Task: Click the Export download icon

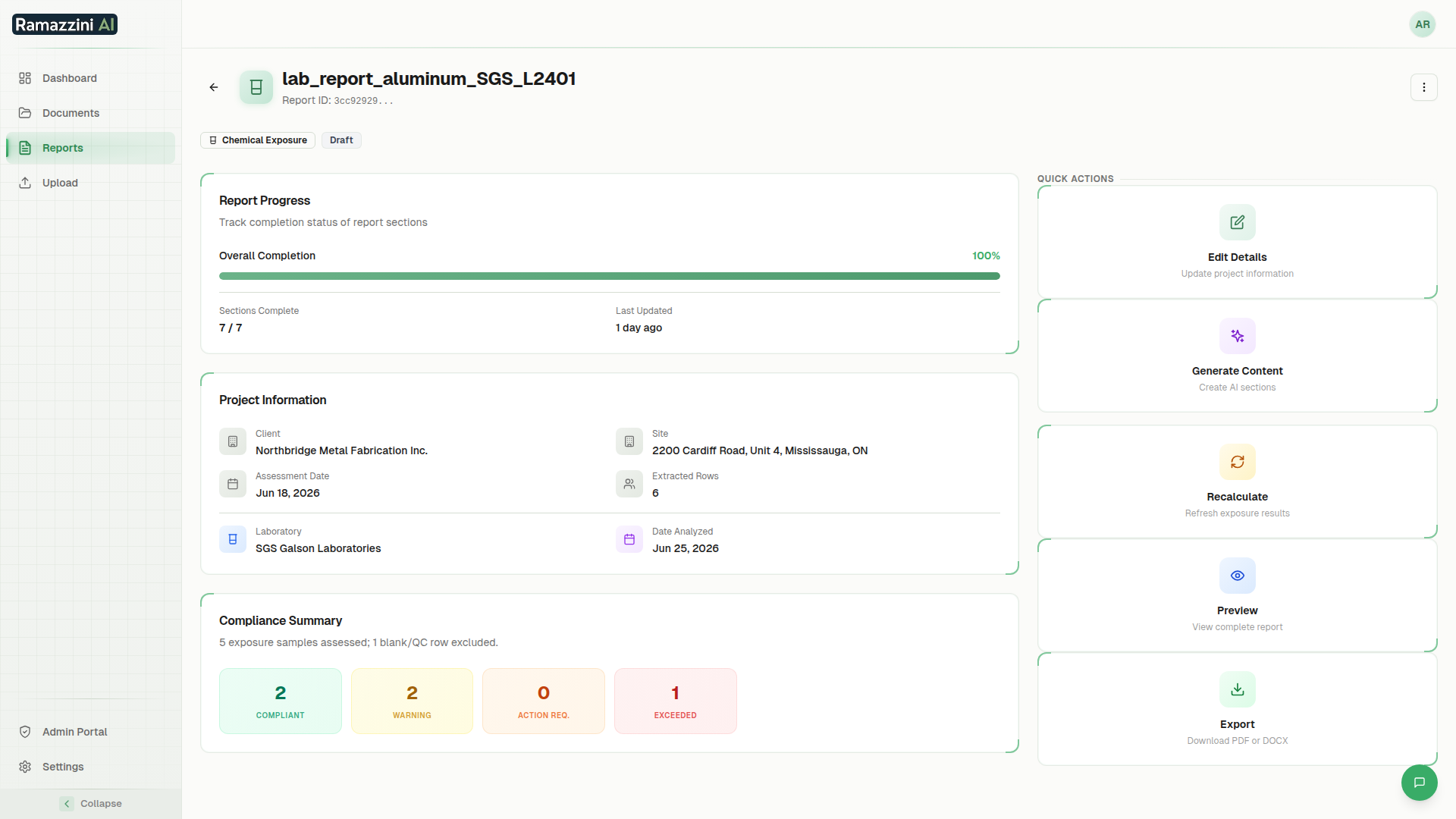Action: click(x=1237, y=689)
